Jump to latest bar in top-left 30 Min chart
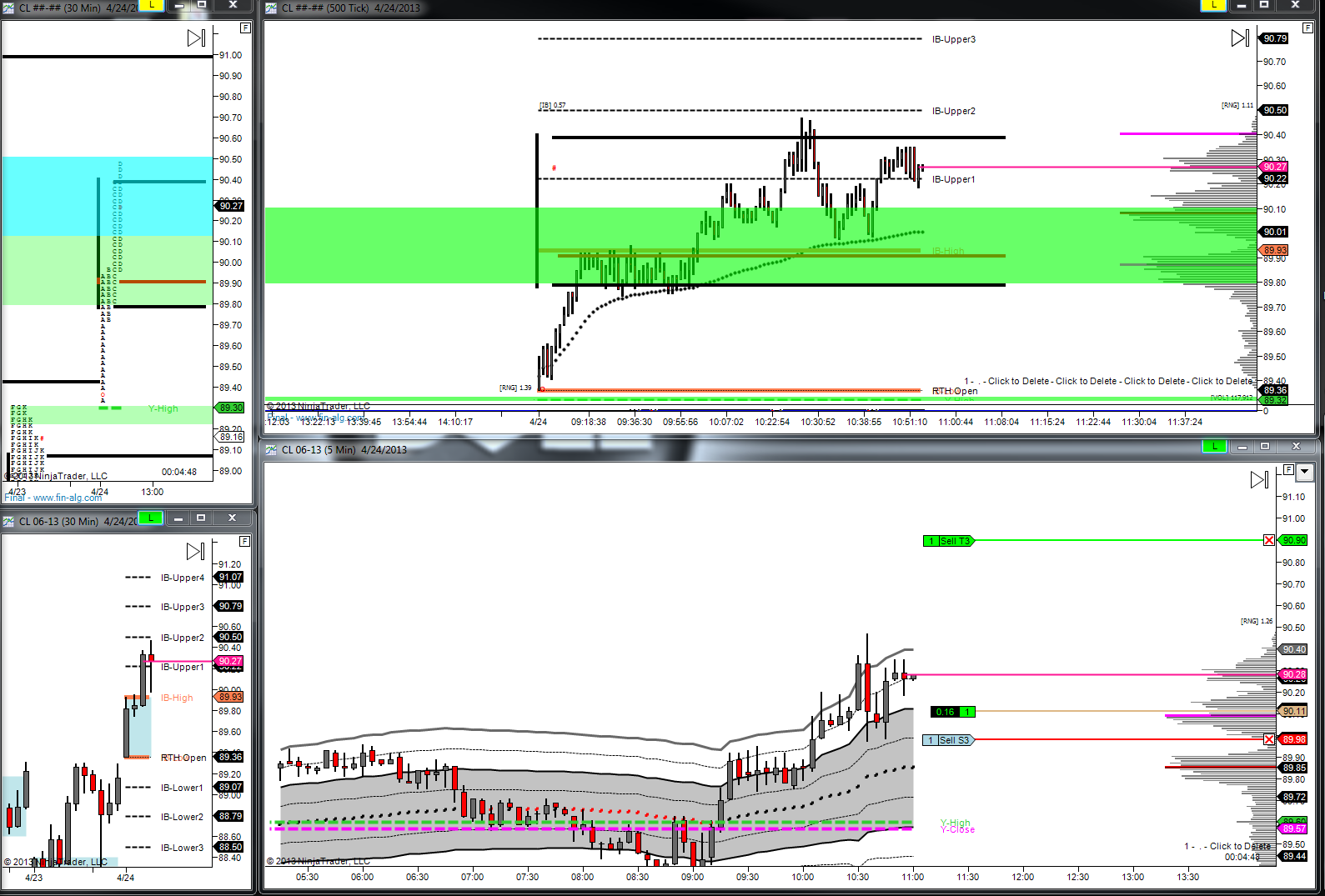Viewport: 1325px width, 896px height. tap(196, 38)
